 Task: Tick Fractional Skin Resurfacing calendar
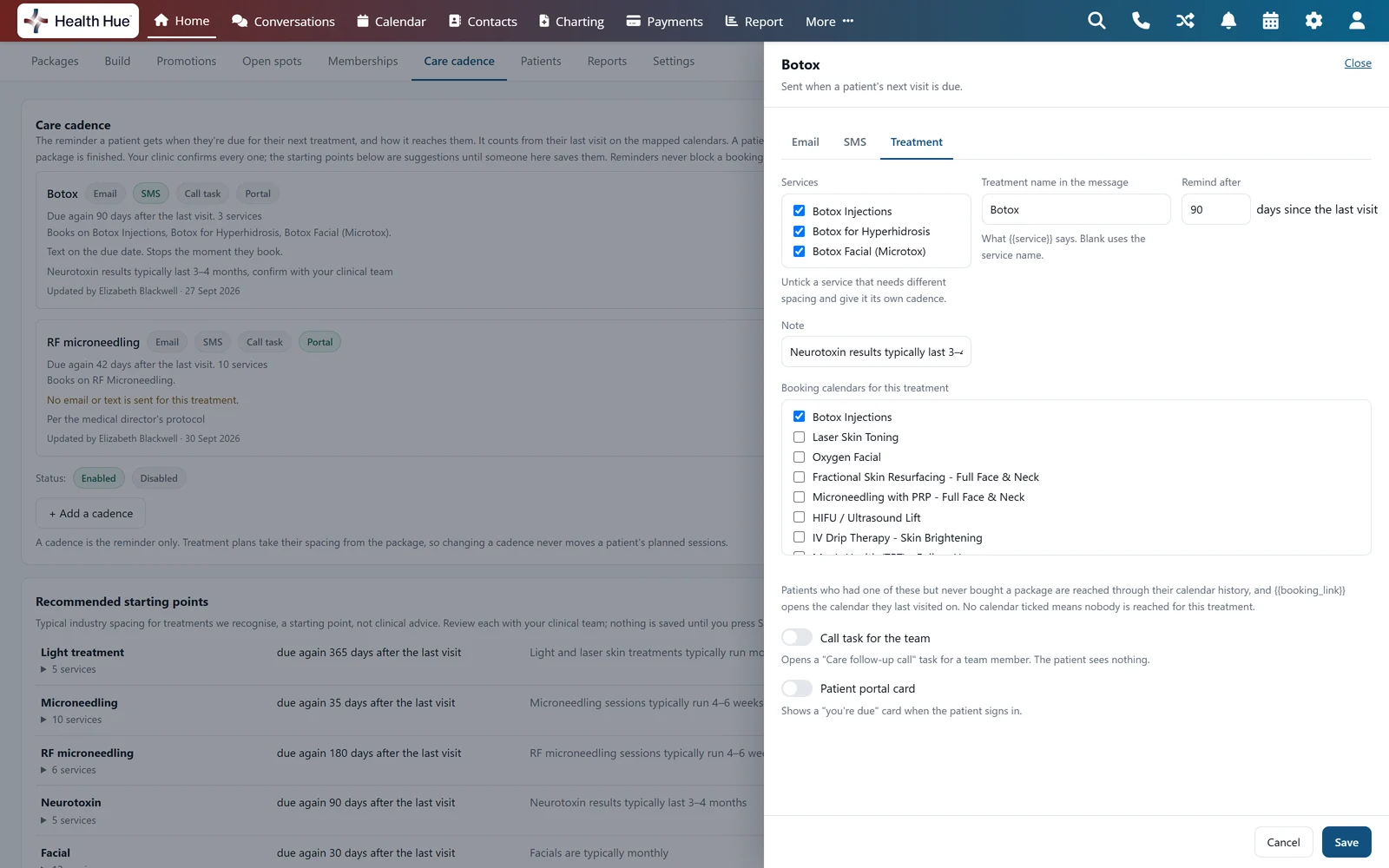point(799,477)
